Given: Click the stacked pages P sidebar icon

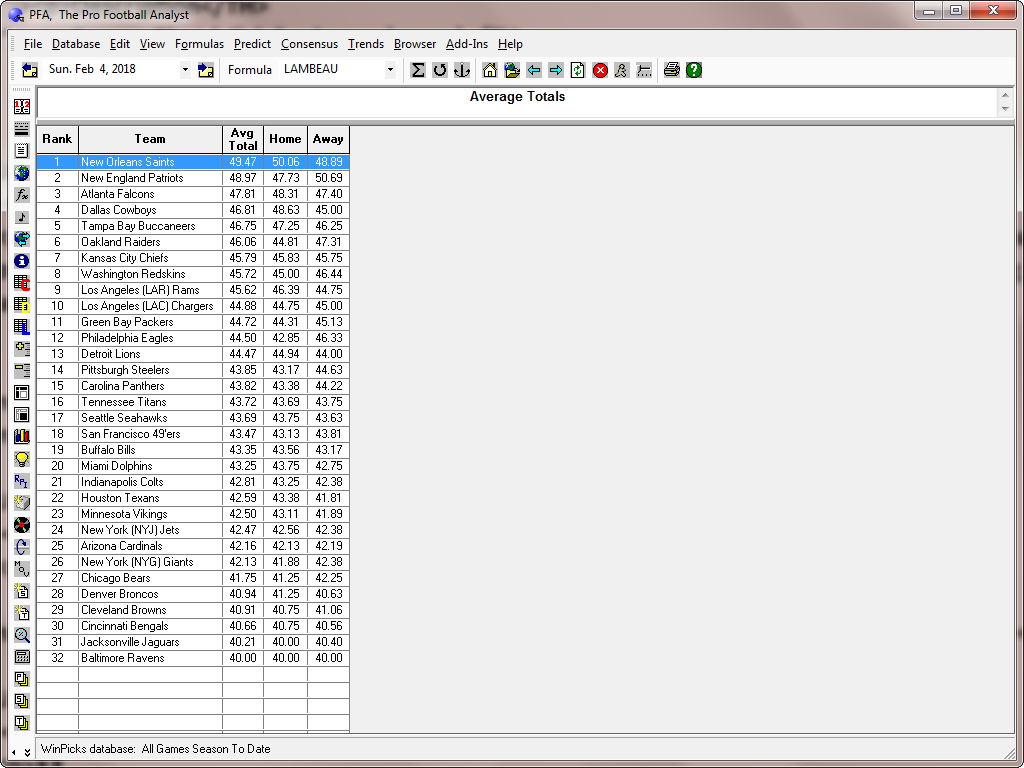Looking at the screenshot, I should pyautogui.click(x=22, y=679).
